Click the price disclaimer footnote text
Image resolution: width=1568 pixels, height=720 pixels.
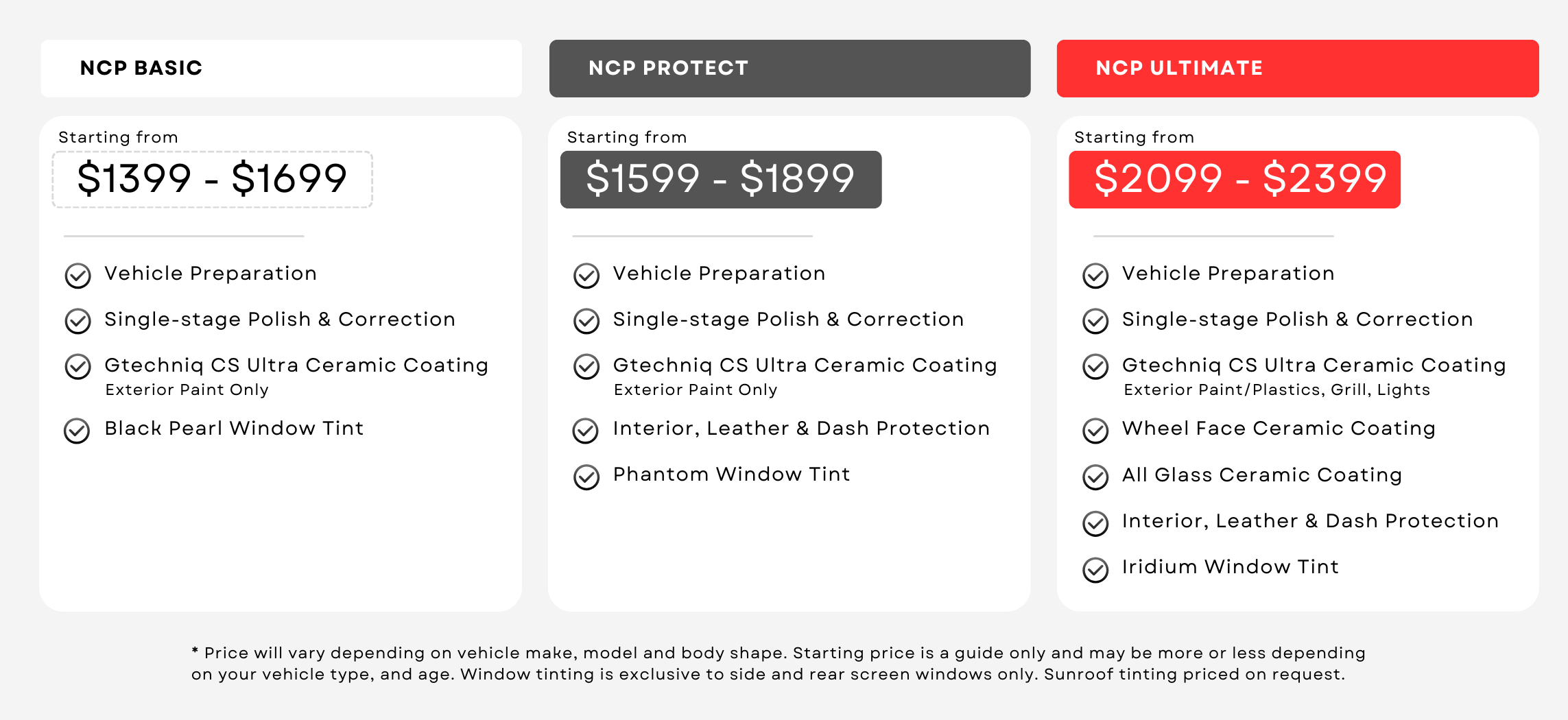coord(779,664)
